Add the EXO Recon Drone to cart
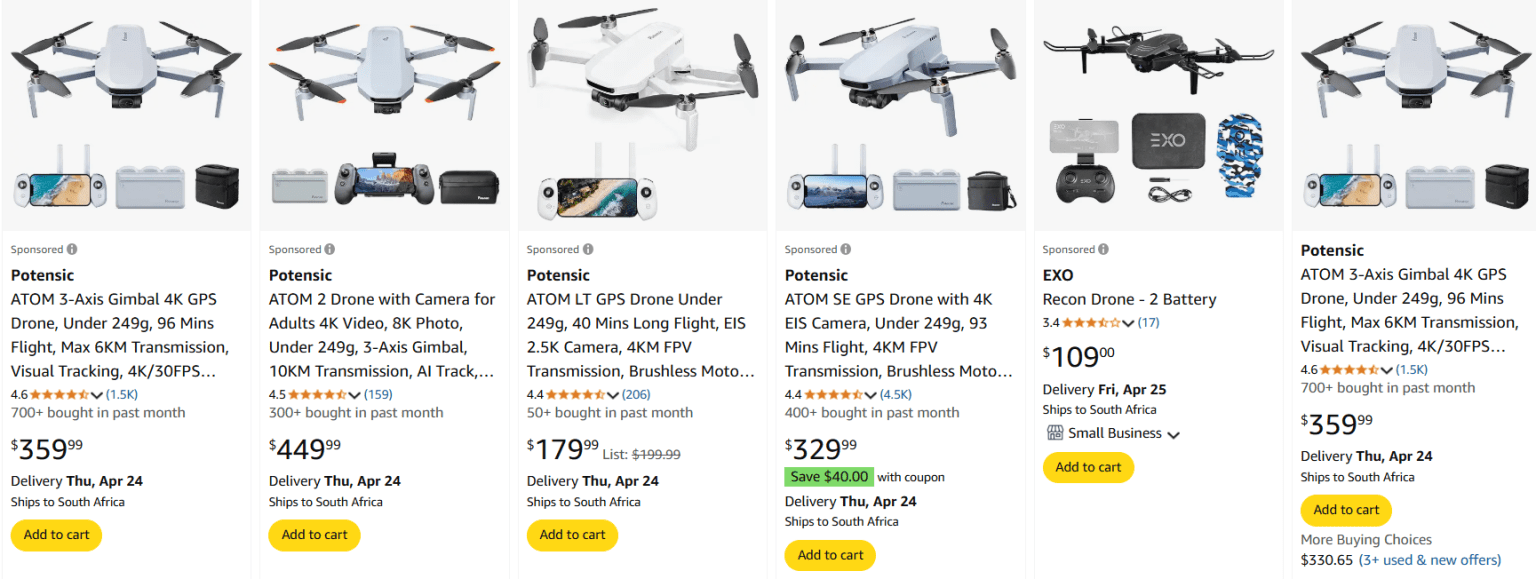This screenshot has height=579, width=1536. 1088,467
